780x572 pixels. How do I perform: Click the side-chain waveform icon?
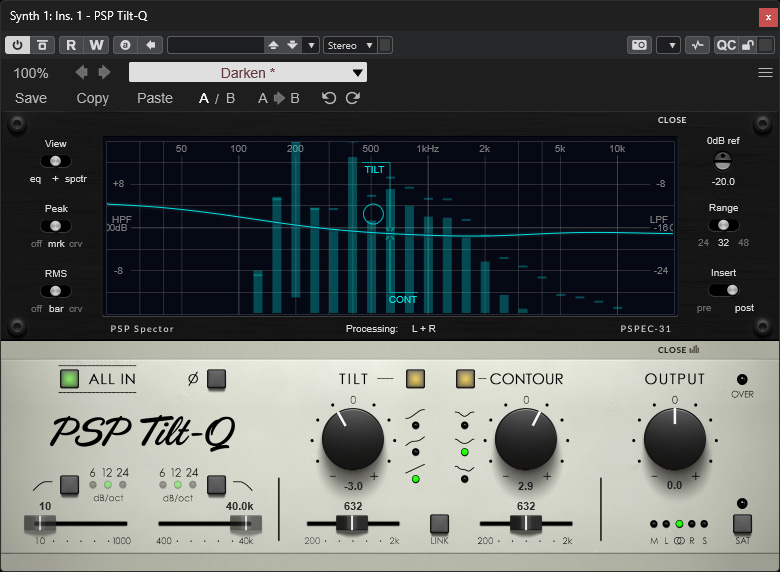coord(697,45)
